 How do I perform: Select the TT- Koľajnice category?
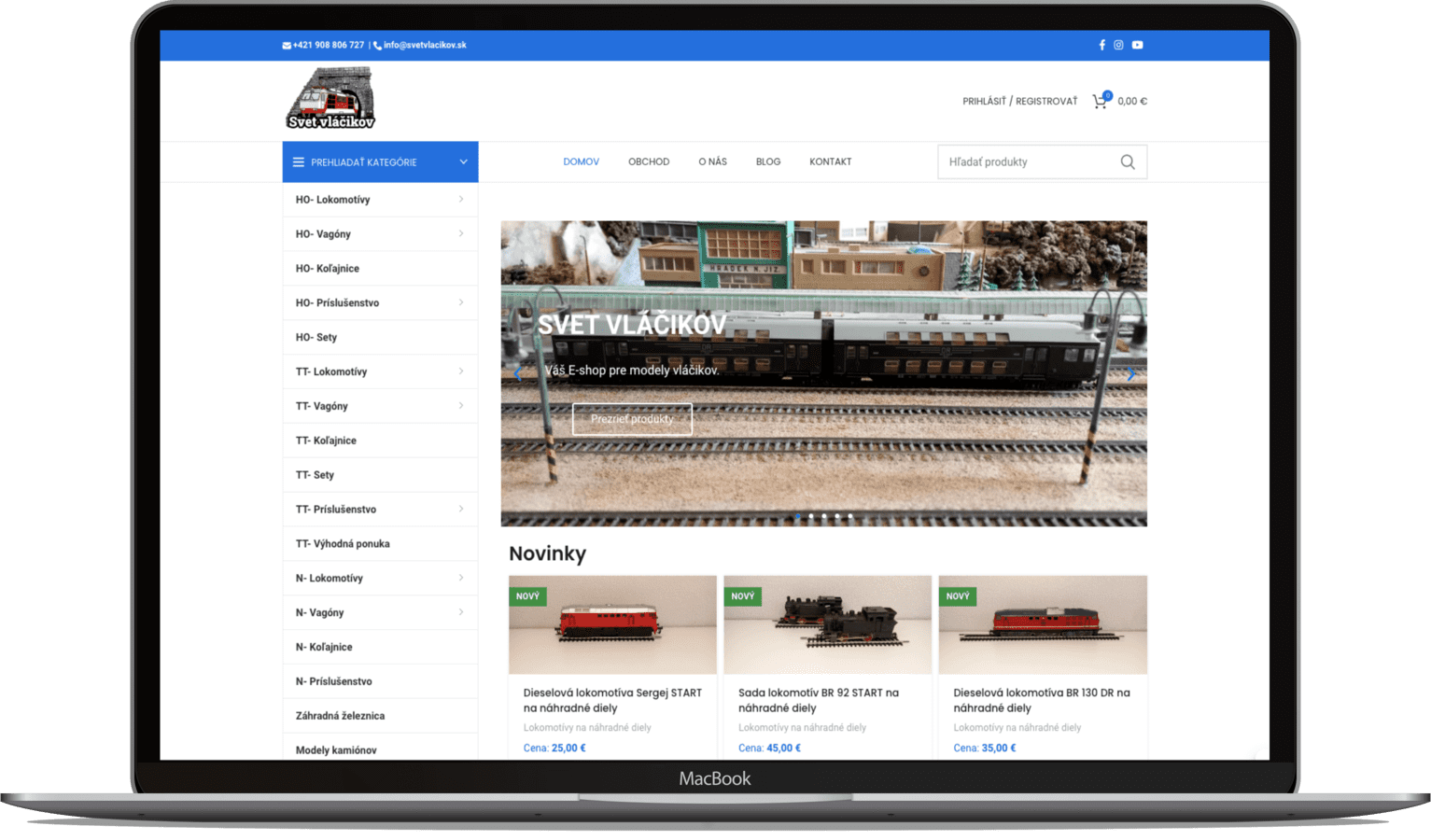(380, 441)
